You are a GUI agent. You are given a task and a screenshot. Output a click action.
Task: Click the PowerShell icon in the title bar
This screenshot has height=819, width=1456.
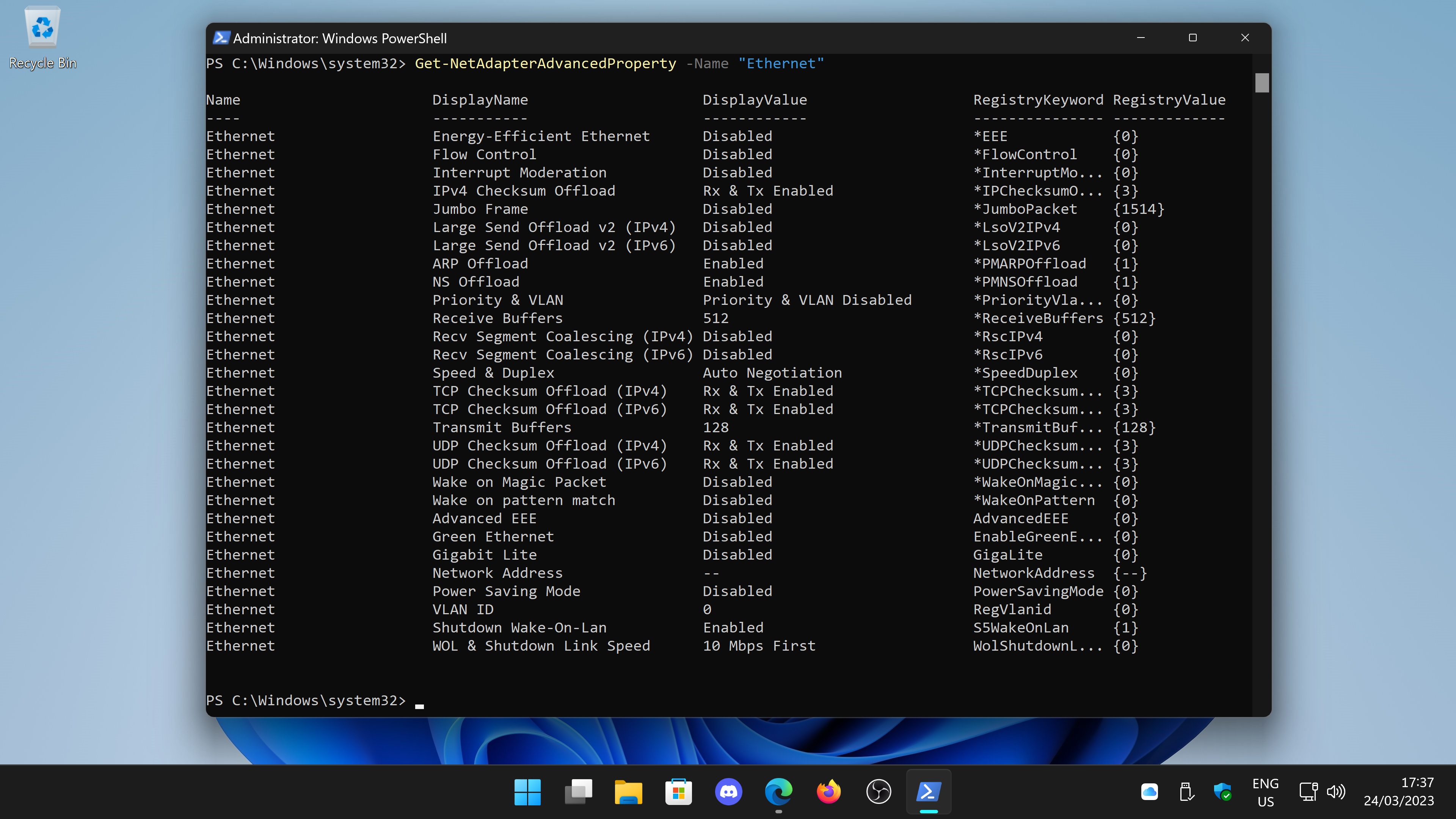point(221,38)
